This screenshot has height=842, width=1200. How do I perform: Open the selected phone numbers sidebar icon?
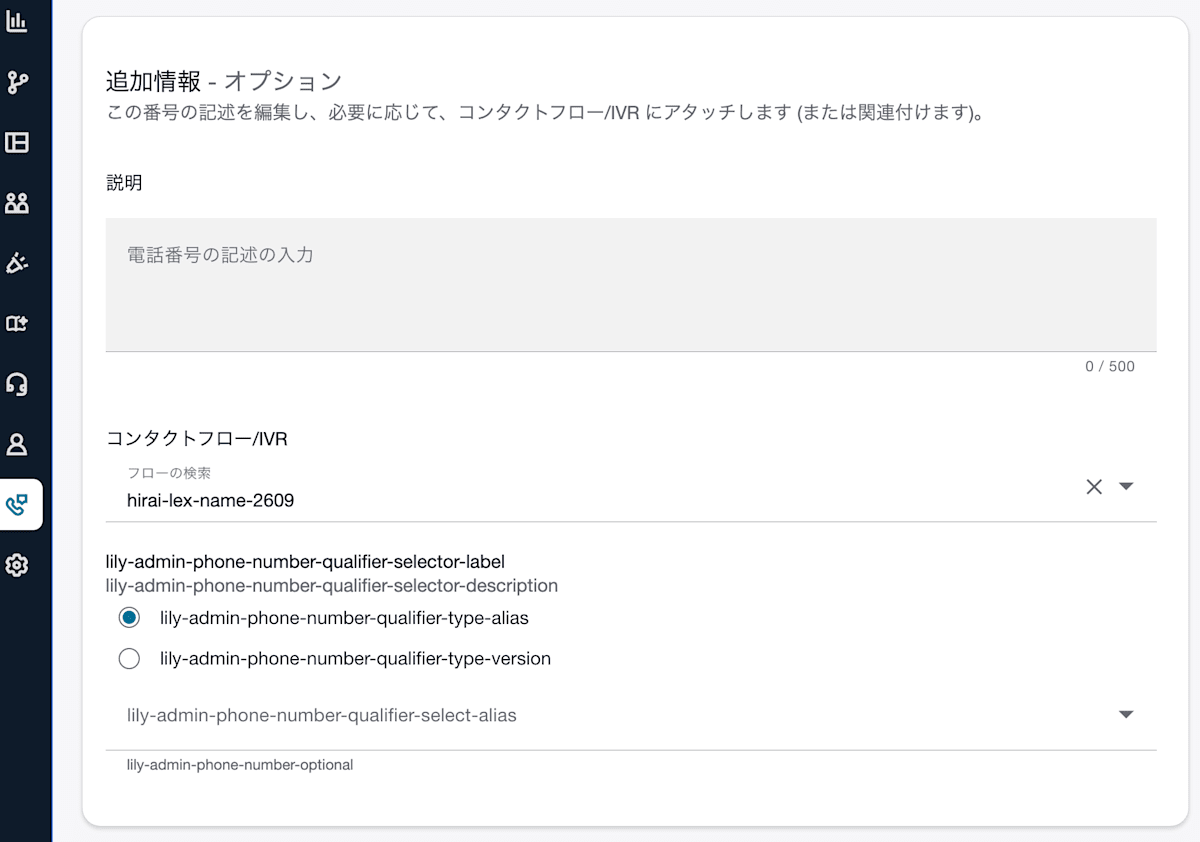point(17,505)
